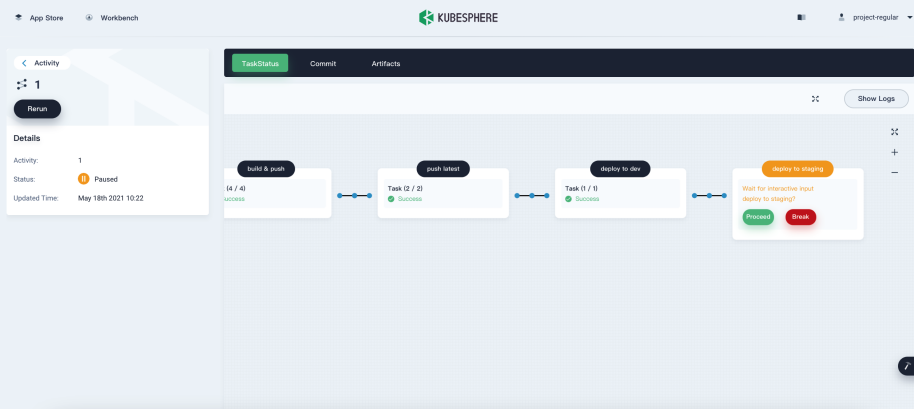Click the pipeline branch icon beside 1

click(x=22, y=85)
